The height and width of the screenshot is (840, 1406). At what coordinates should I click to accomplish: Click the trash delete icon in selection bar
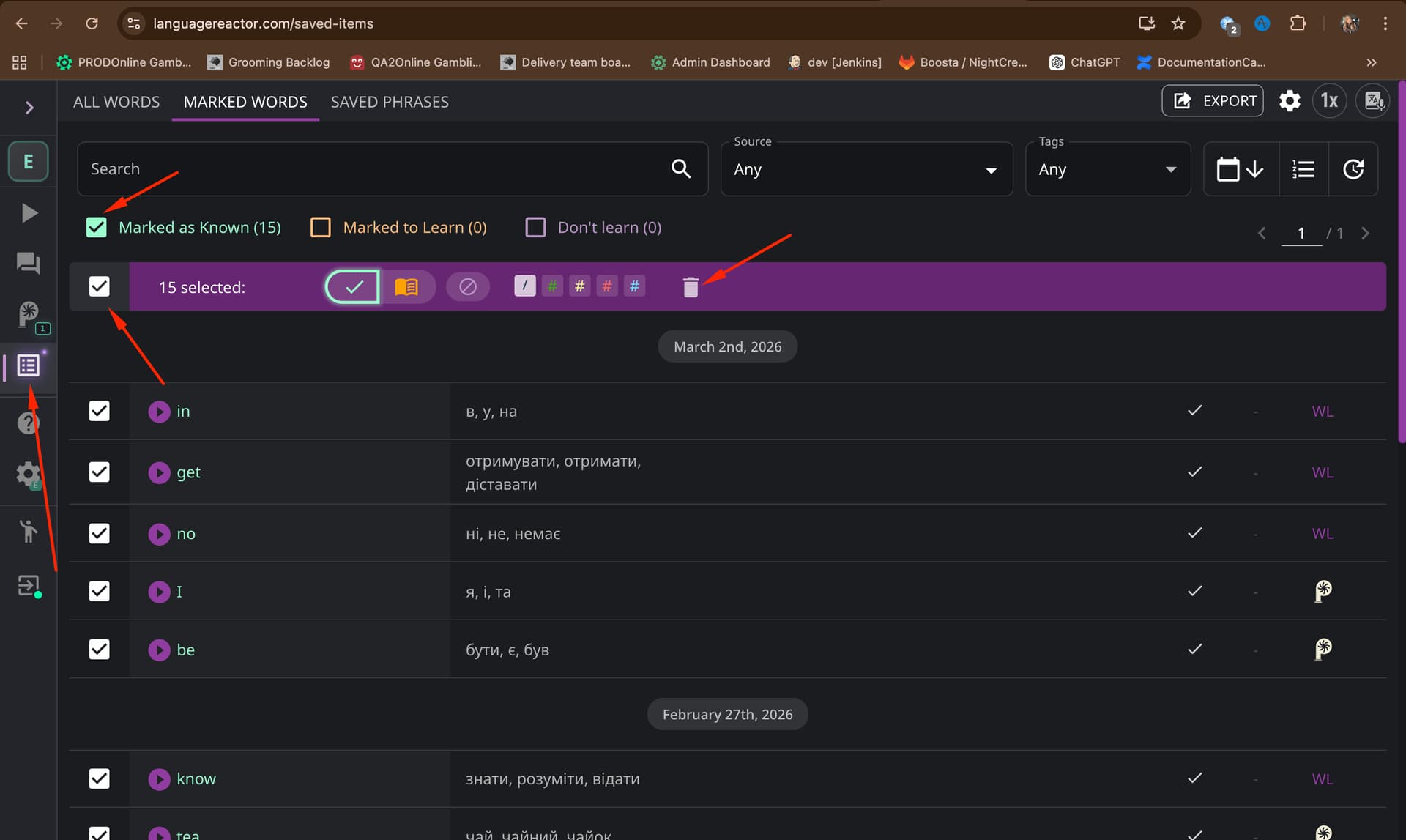pyautogui.click(x=690, y=287)
